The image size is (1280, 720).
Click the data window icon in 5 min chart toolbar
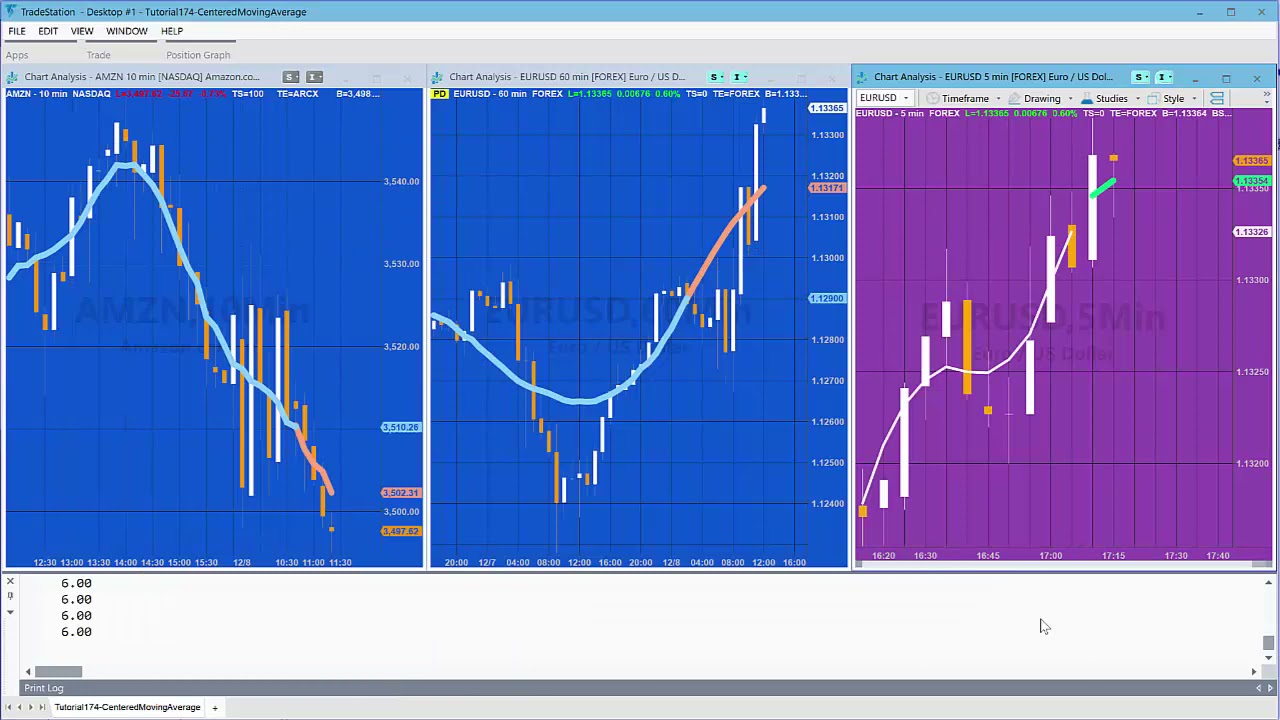point(1217,98)
